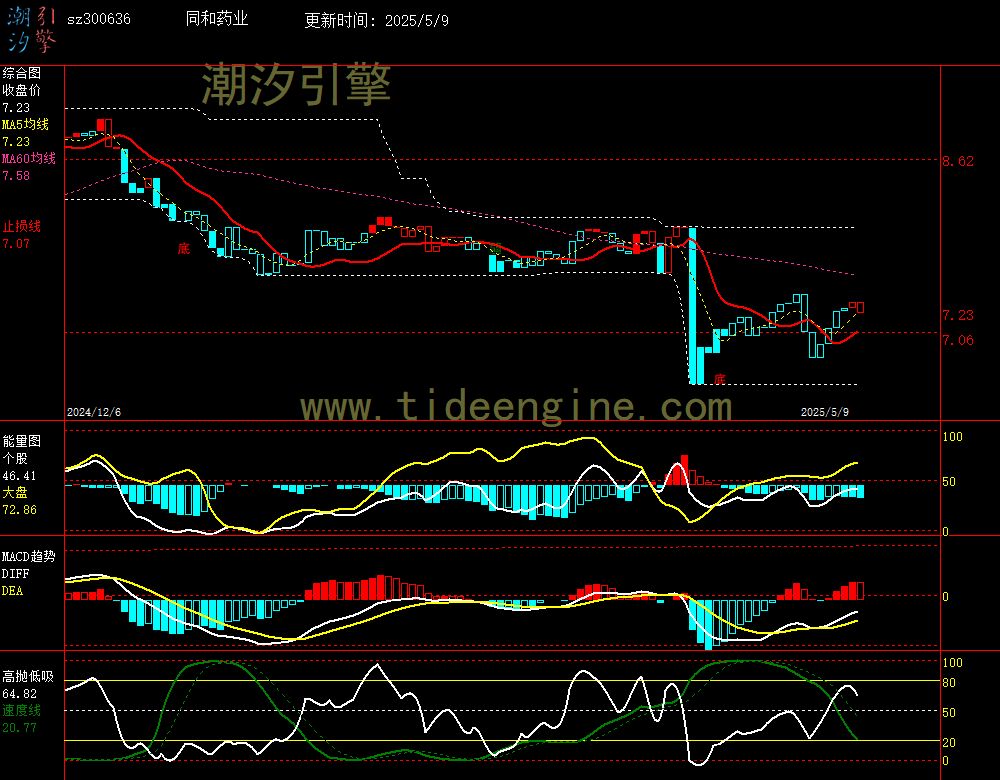Click the 更新时间: 2025/5/9 update time

376,20
